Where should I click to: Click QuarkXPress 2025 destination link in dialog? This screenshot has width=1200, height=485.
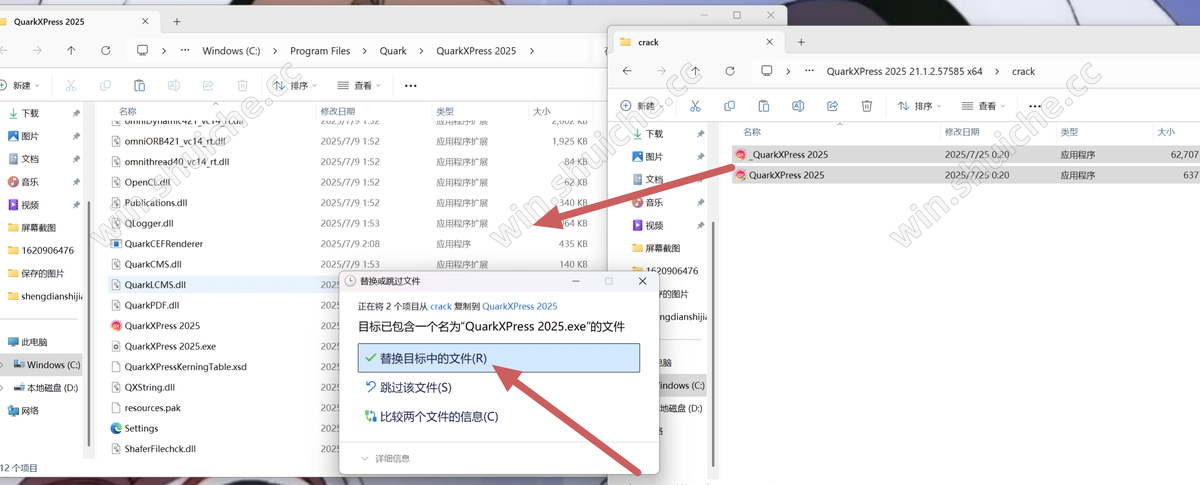click(x=520, y=306)
